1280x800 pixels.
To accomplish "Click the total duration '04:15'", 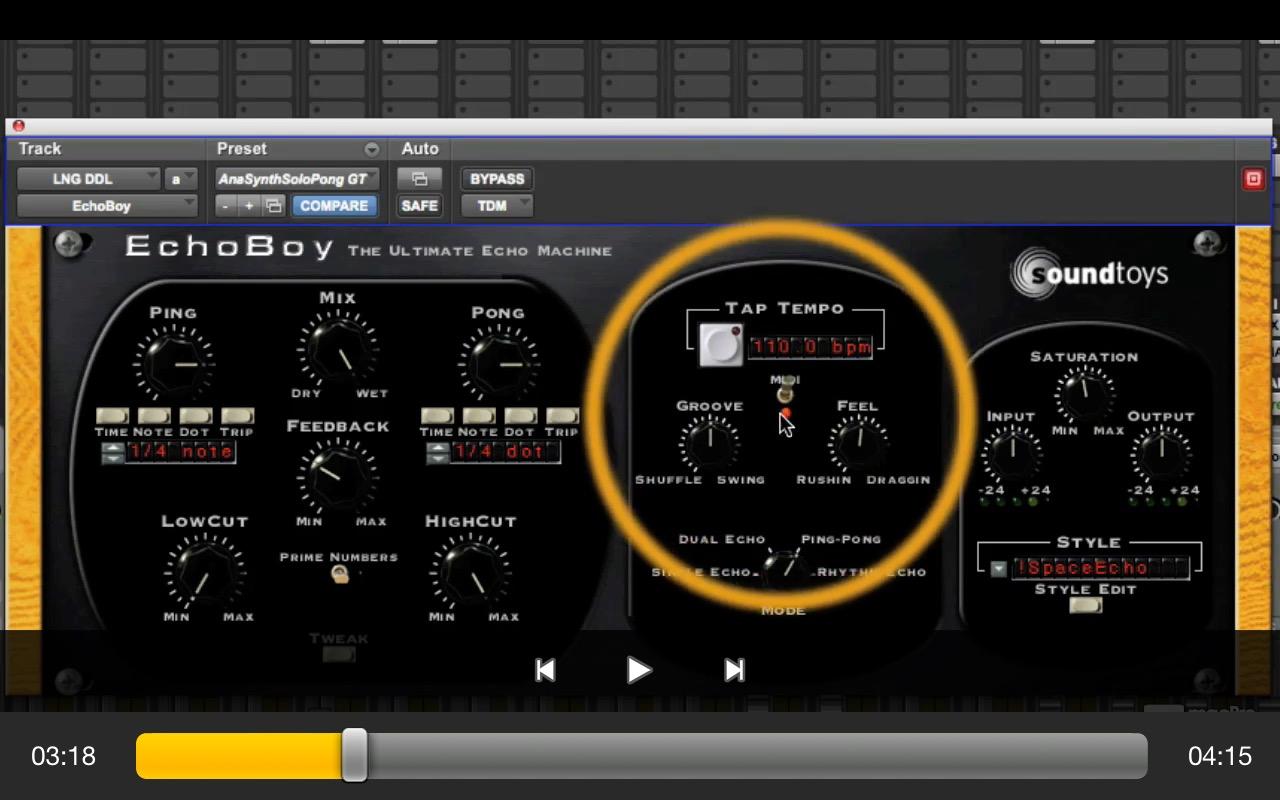I will pos(1220,756).
